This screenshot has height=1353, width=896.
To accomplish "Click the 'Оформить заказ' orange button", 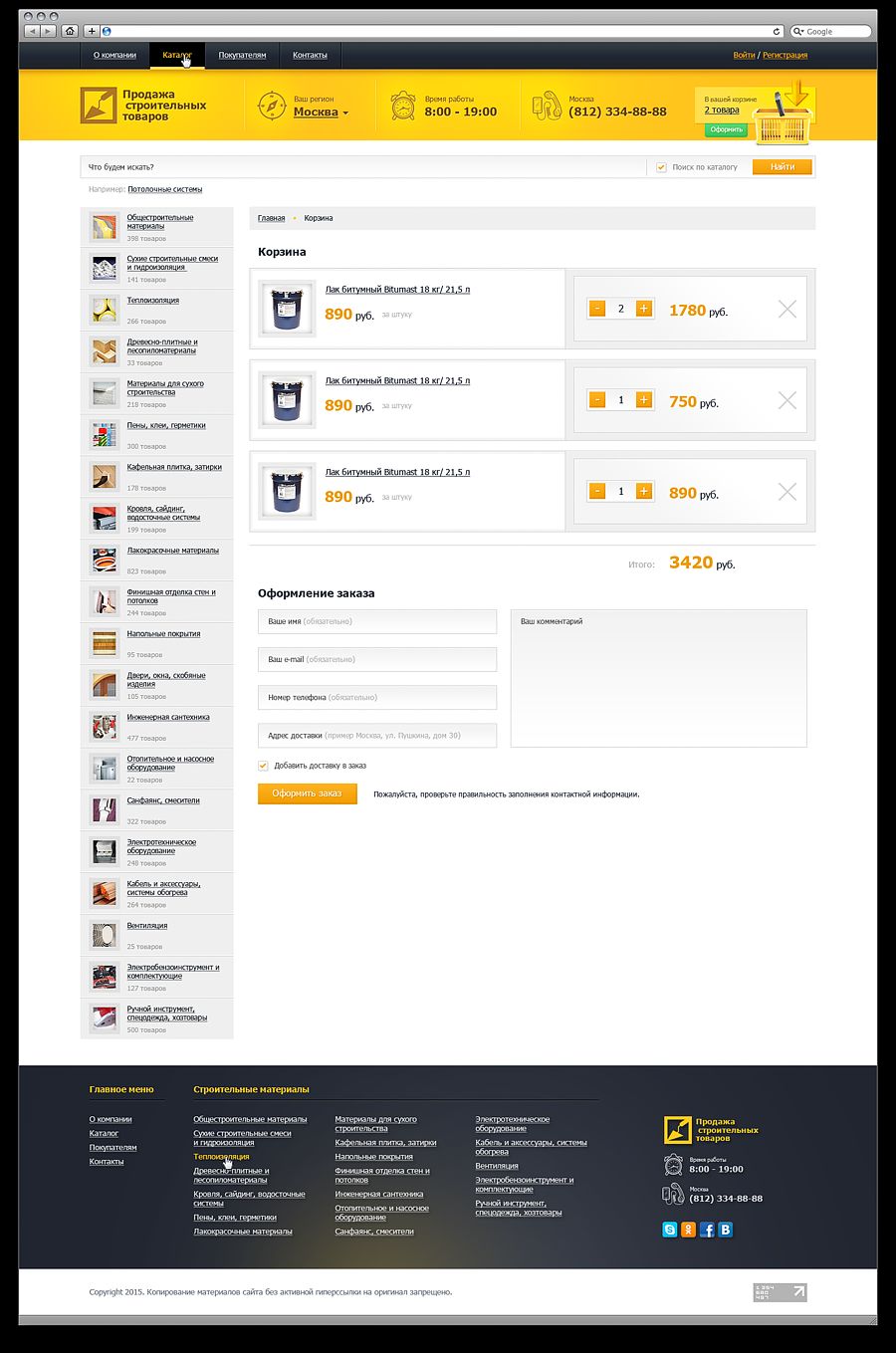I will coord(307,793).
